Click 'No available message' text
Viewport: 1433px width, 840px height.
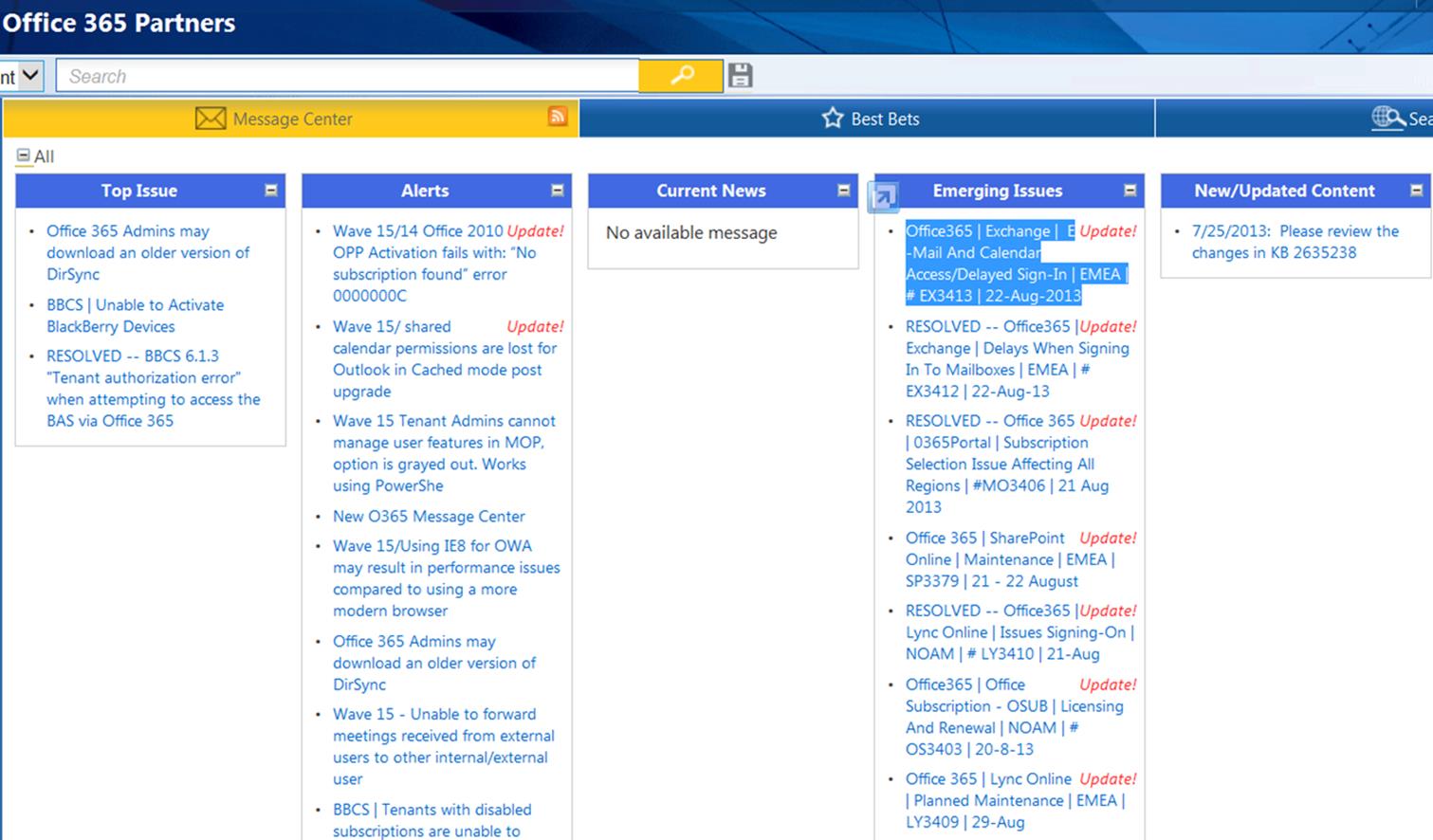tap(691, 232)
